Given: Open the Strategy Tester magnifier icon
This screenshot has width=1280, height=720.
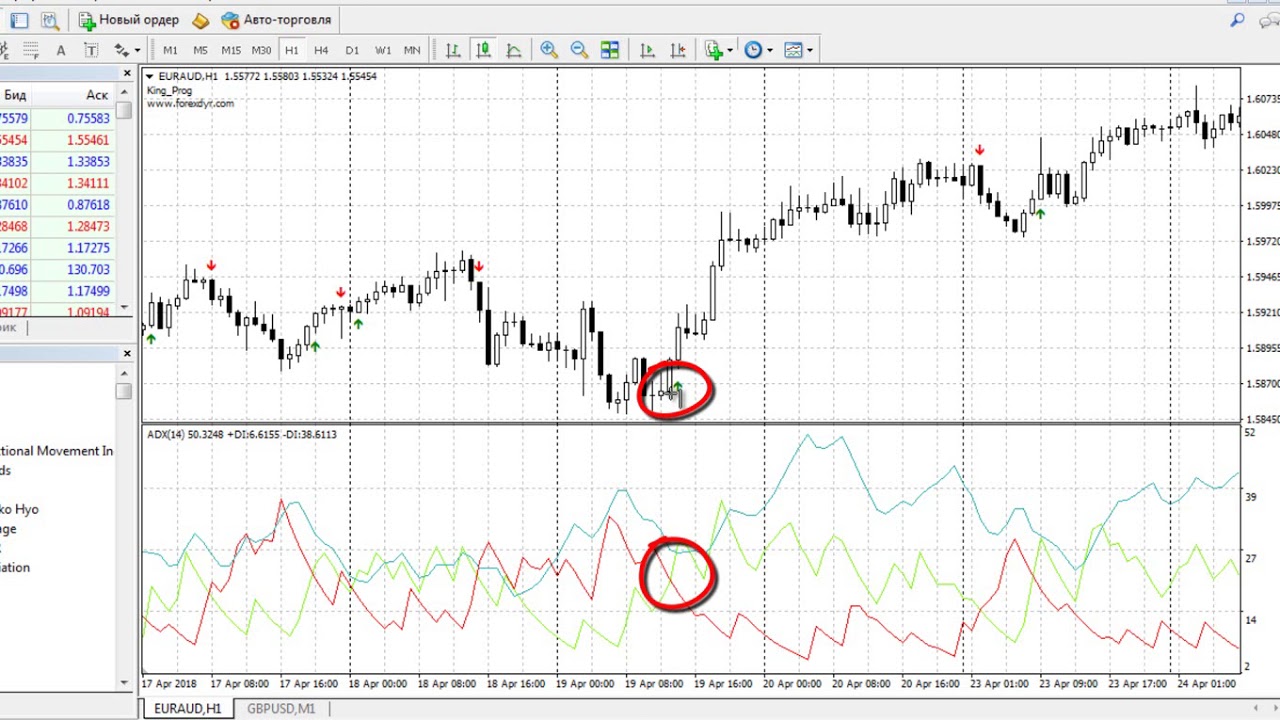Looking at the screenshot, I should 49,20.
